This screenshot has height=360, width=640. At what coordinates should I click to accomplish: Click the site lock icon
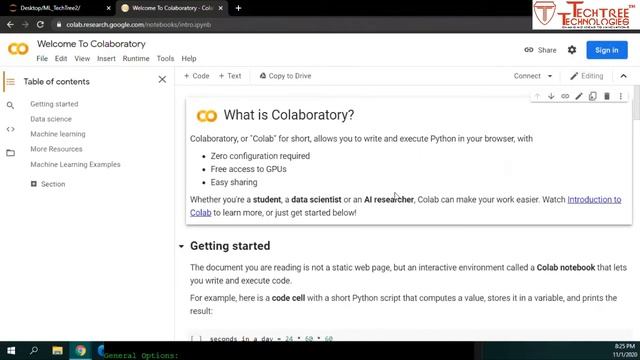(x=59, y=24)
